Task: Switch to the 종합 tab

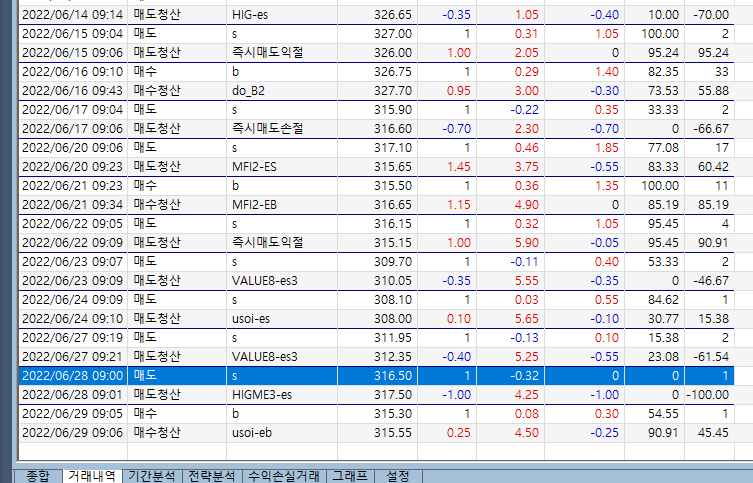Action: pos(36,476)
